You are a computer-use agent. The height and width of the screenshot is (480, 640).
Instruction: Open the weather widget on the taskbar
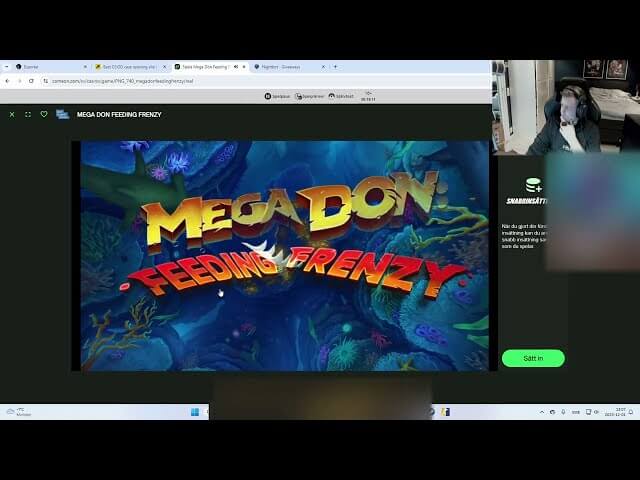pyautogui.click(x=18, y=412)
